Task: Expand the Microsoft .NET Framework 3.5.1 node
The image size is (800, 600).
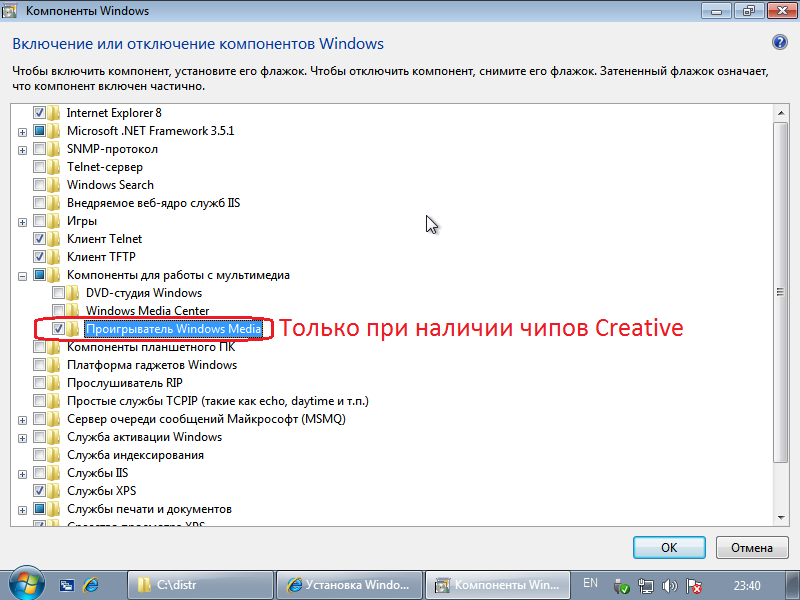Action: (x=22, y=131)
